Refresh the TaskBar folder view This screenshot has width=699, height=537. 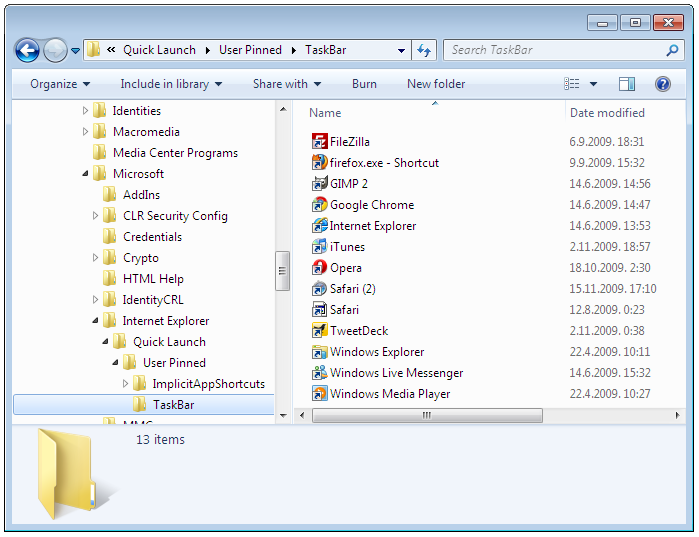pos(424,50)
